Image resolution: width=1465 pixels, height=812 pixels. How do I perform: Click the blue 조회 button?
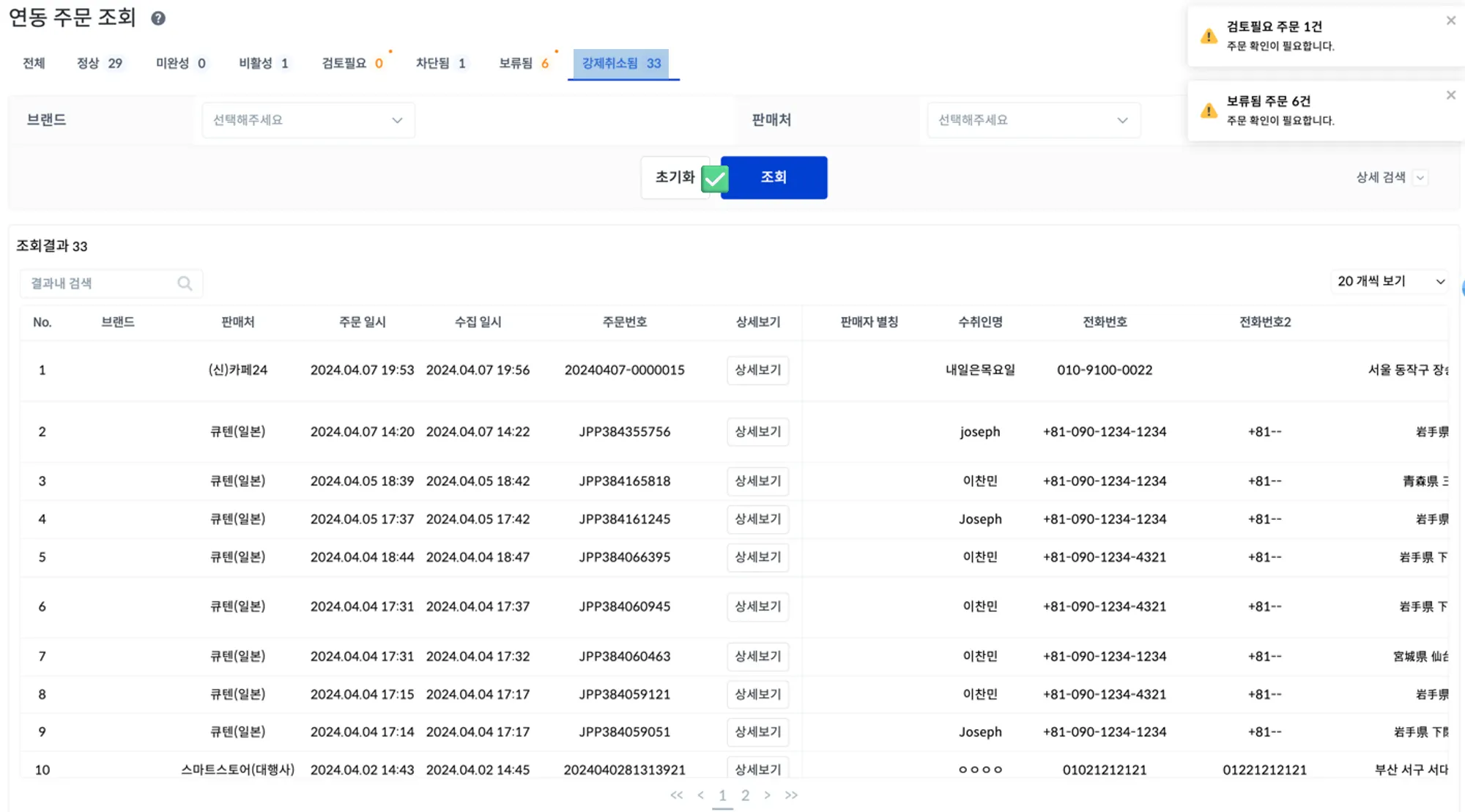774,177
